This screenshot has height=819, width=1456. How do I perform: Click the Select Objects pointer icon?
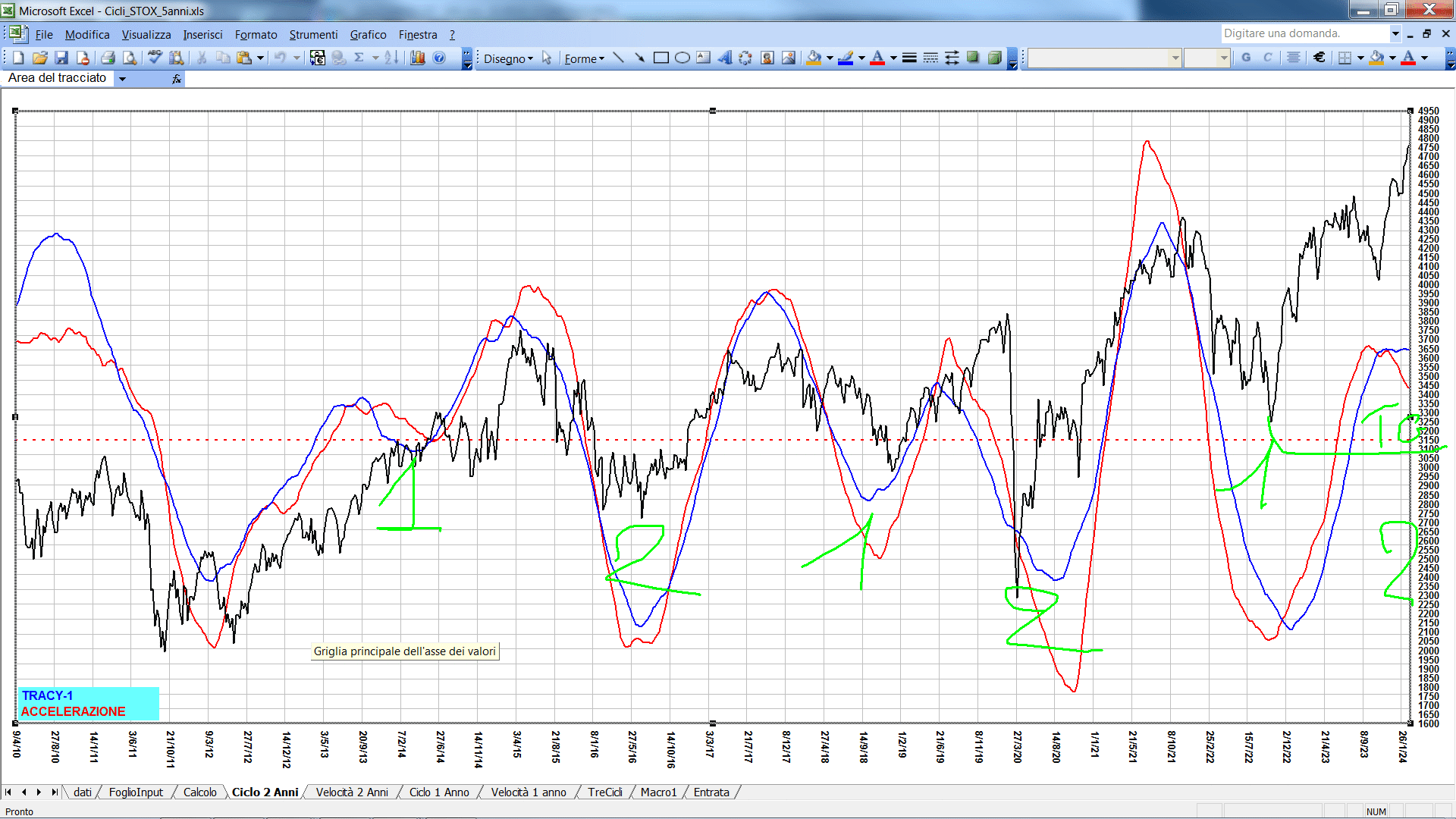point(547,58)
